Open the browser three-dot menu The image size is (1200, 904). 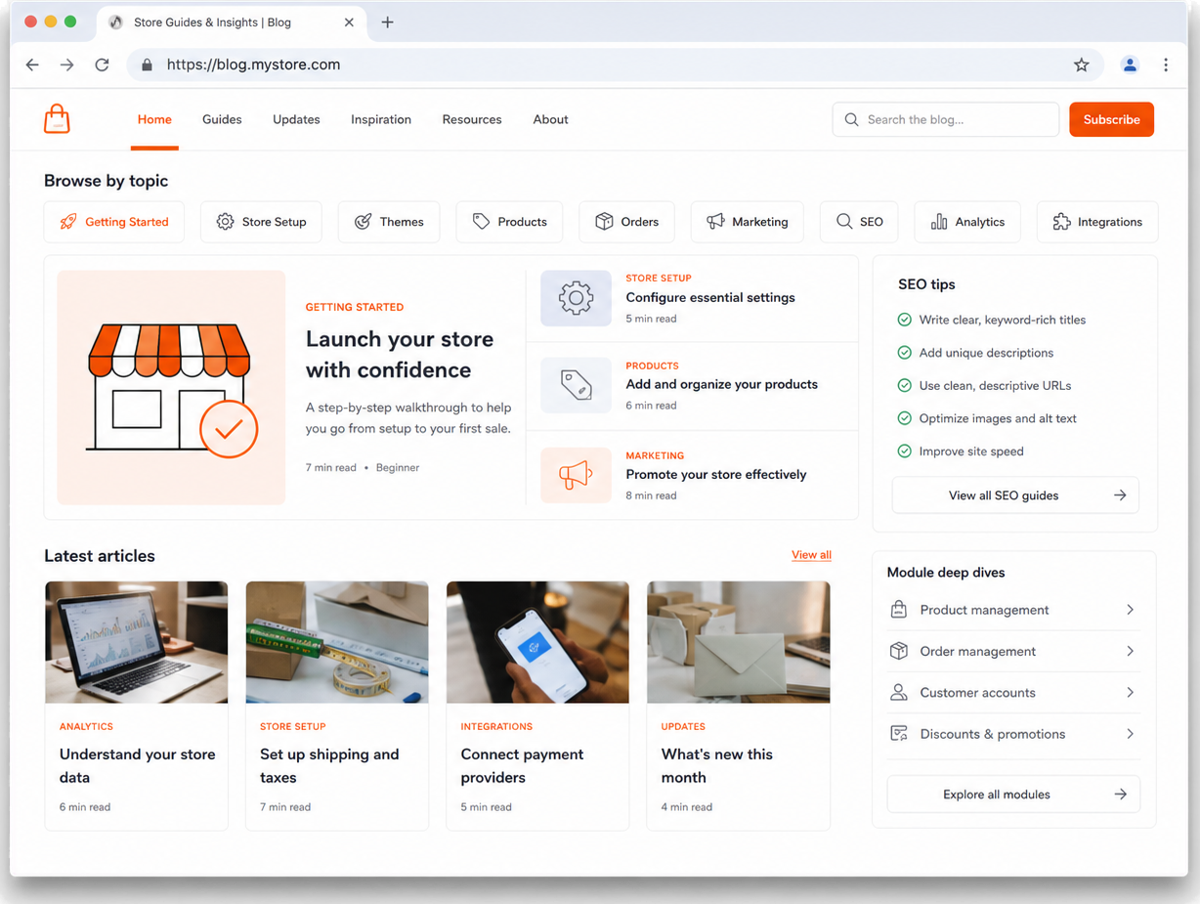pos(1166,65)
